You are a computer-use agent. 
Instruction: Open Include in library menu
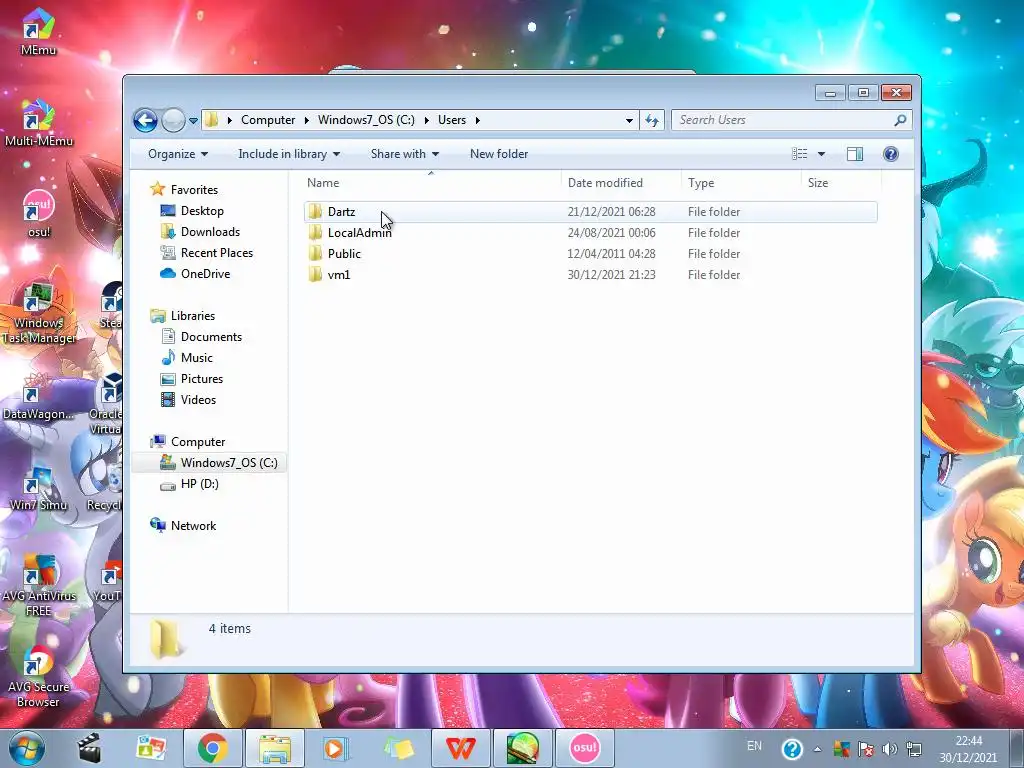point(289,154)
